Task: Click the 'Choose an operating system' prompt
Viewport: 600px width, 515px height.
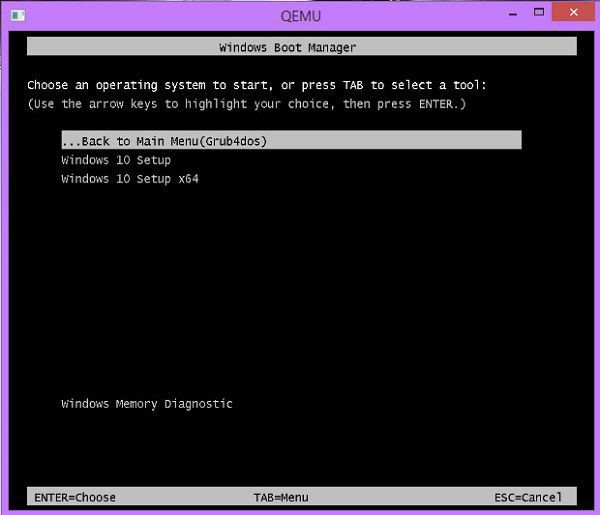Action: tap(257, 85)
